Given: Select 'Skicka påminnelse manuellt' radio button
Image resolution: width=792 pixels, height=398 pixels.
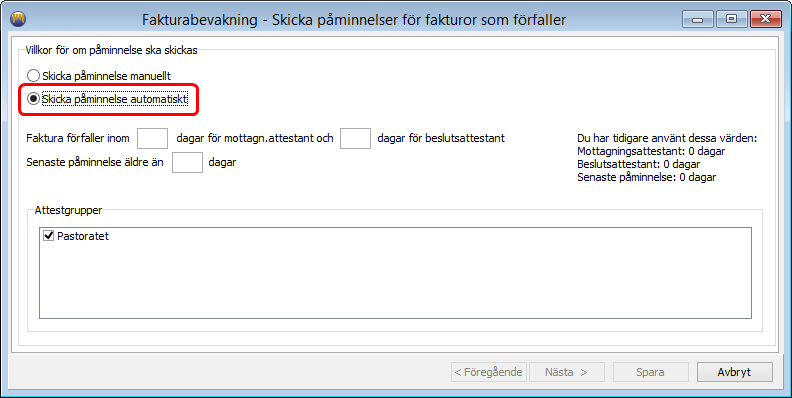Looking at the screenshot, I should click(x=33, y=76).
